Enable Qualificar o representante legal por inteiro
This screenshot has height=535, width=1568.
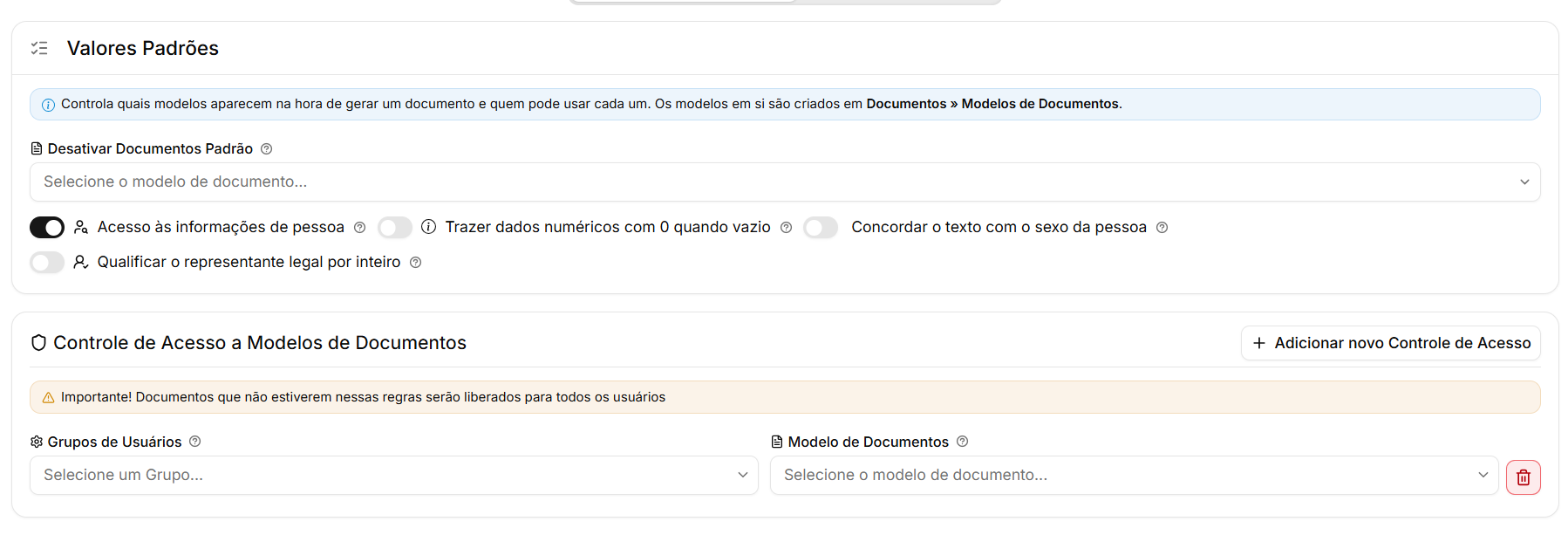click(x=47, y=263)
